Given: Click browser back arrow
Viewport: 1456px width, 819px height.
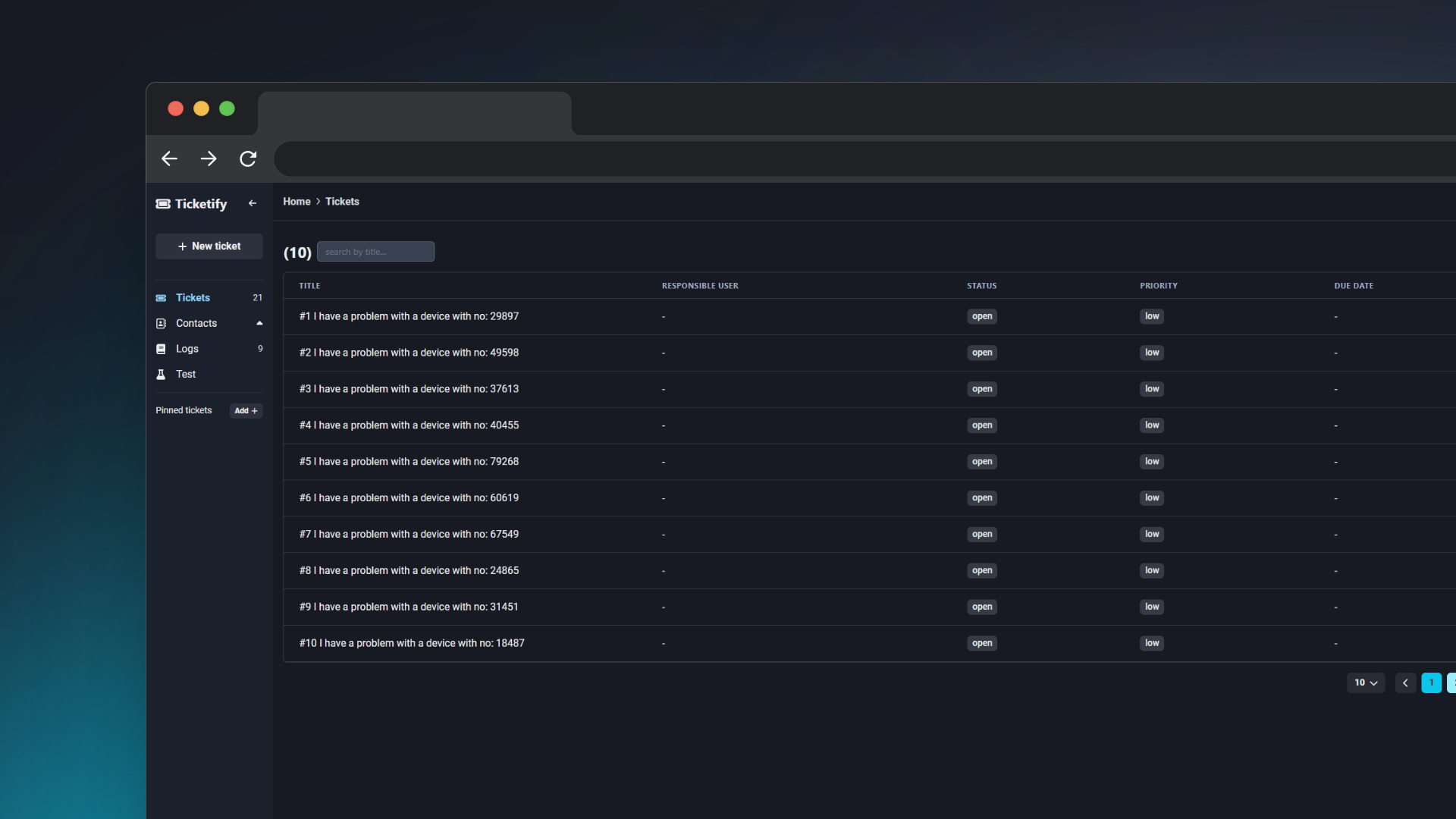Looking at the screenshot, I should [x=169, y=158].
